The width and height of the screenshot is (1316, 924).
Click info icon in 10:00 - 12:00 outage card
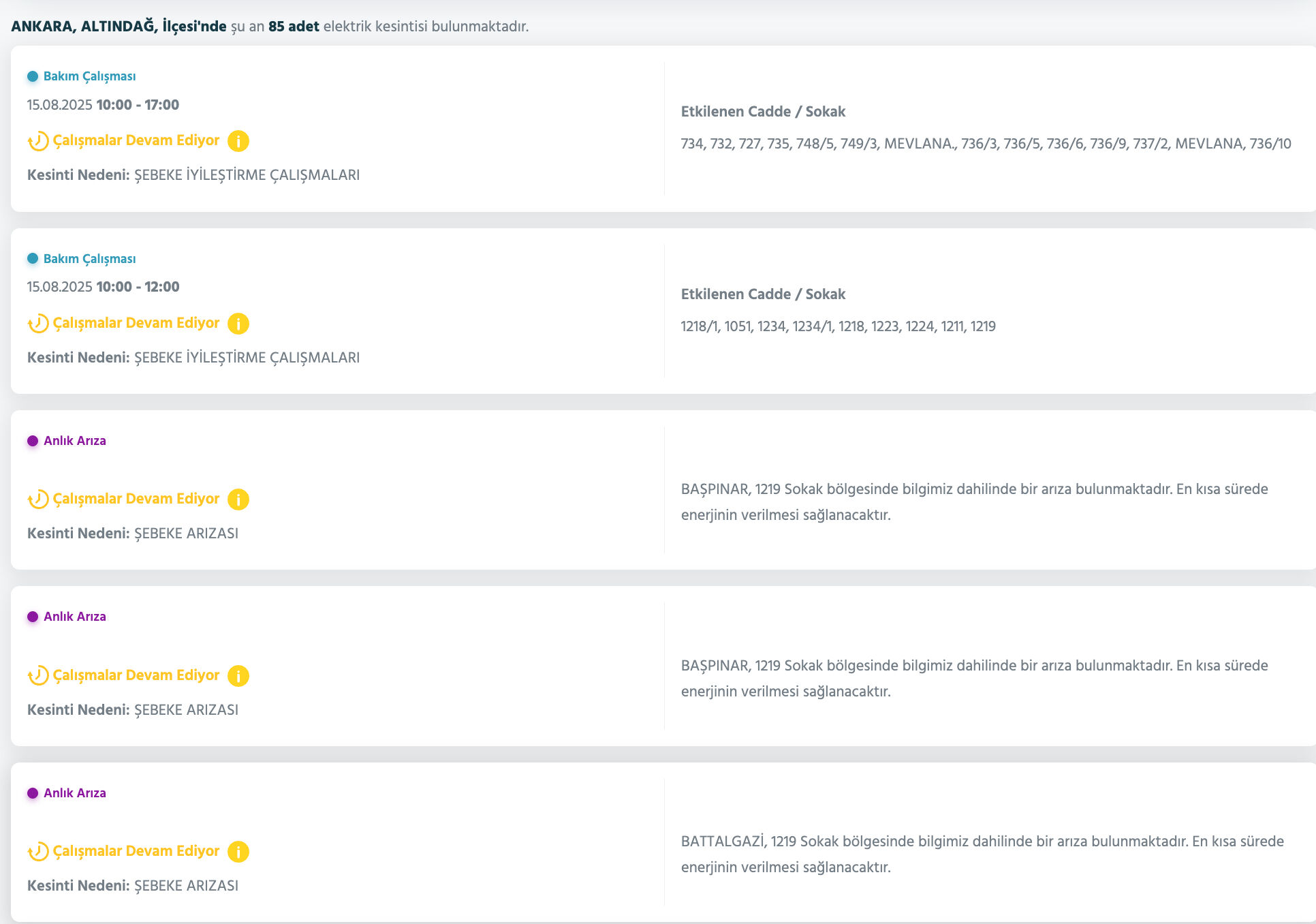pyautogui.click(x=238, y=324)
